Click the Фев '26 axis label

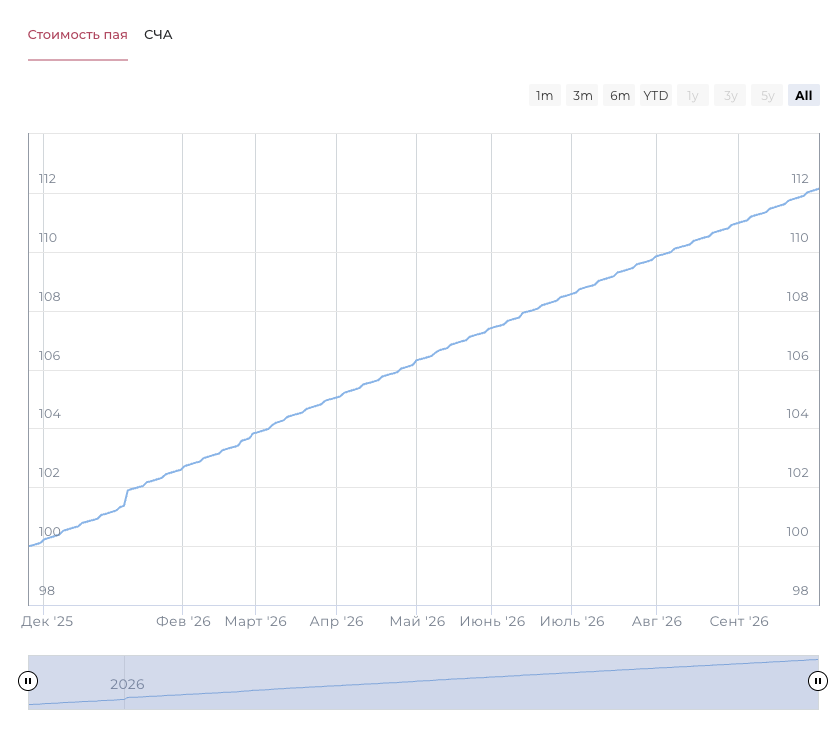point(183,621)
